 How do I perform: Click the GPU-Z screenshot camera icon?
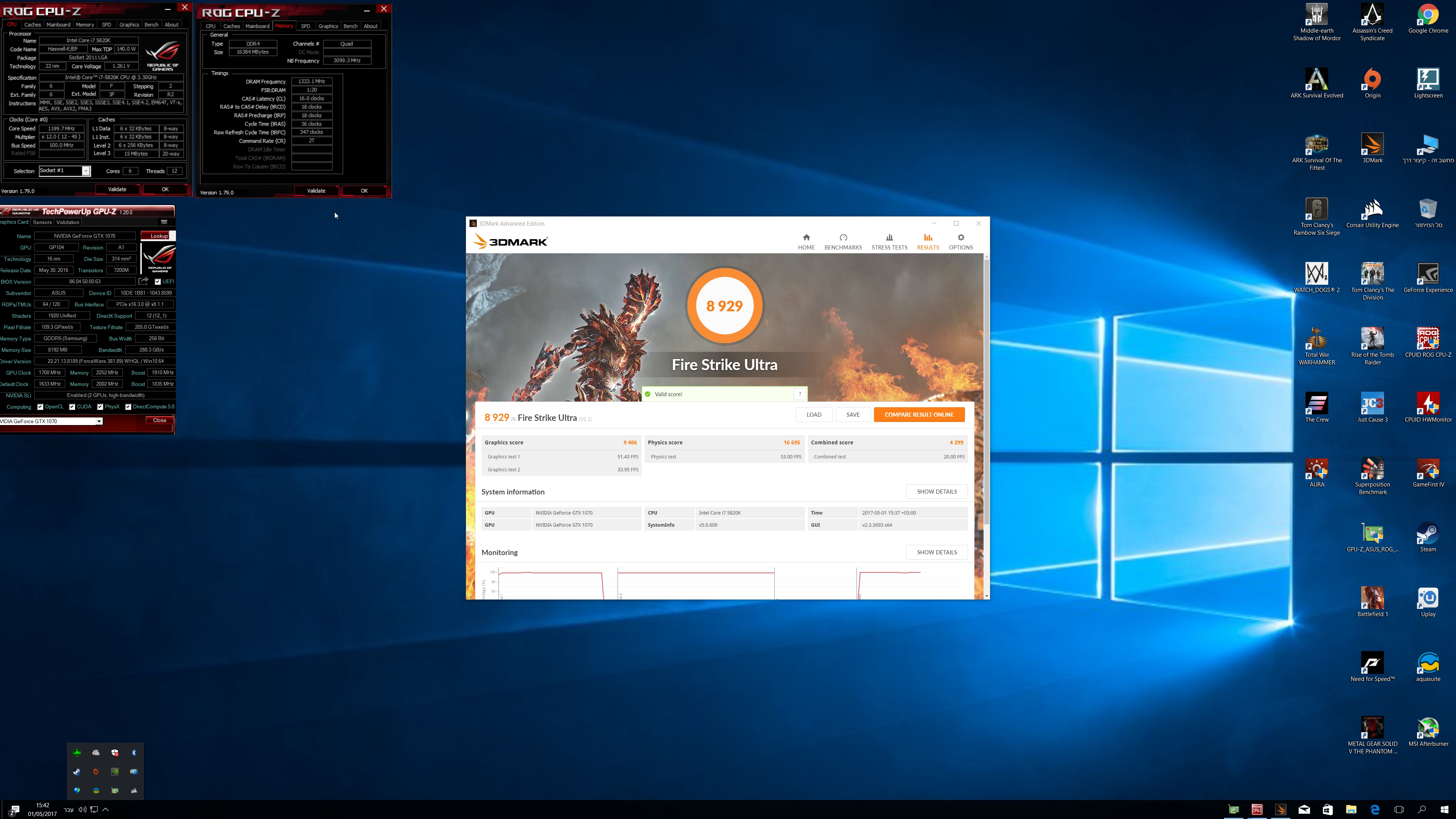[164, 222]
